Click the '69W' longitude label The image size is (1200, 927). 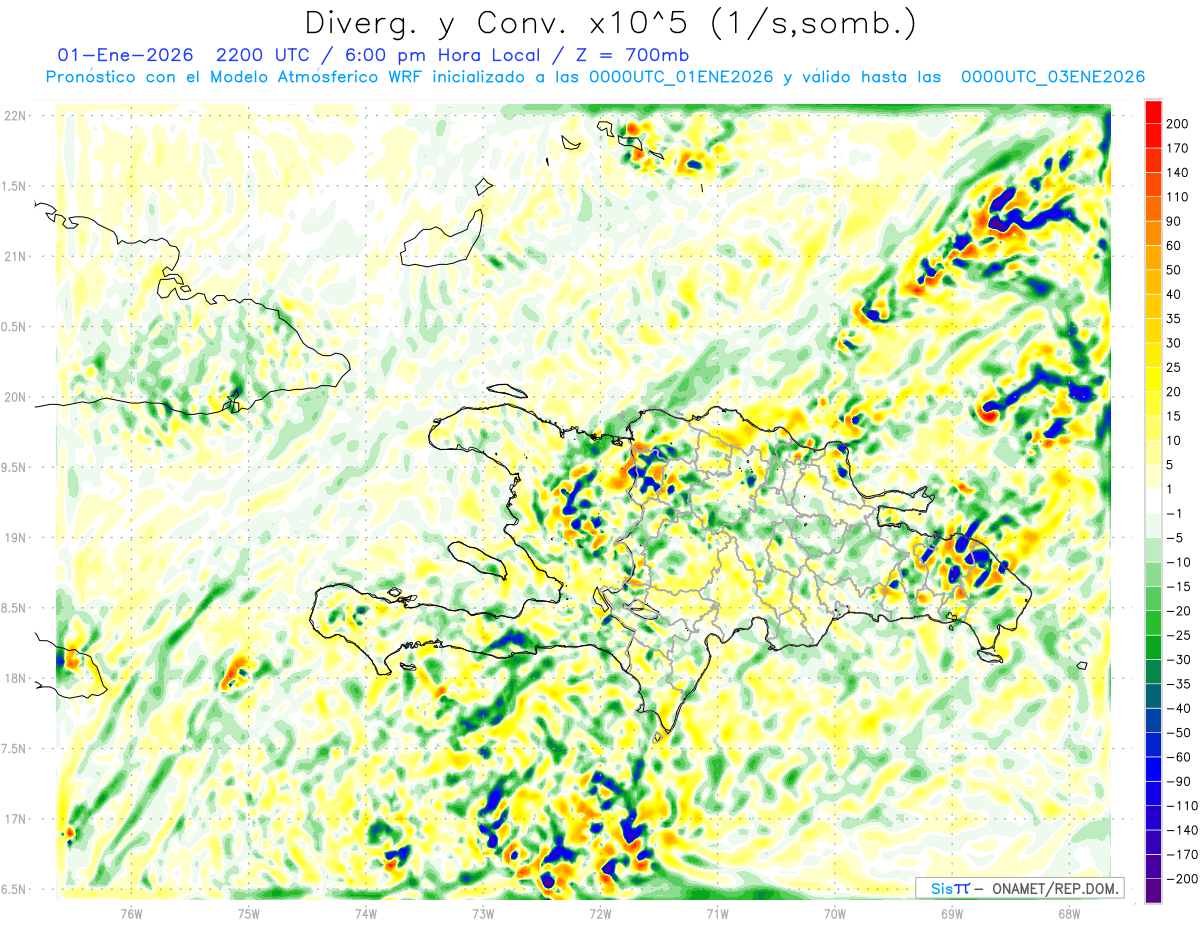pos(952,913)
